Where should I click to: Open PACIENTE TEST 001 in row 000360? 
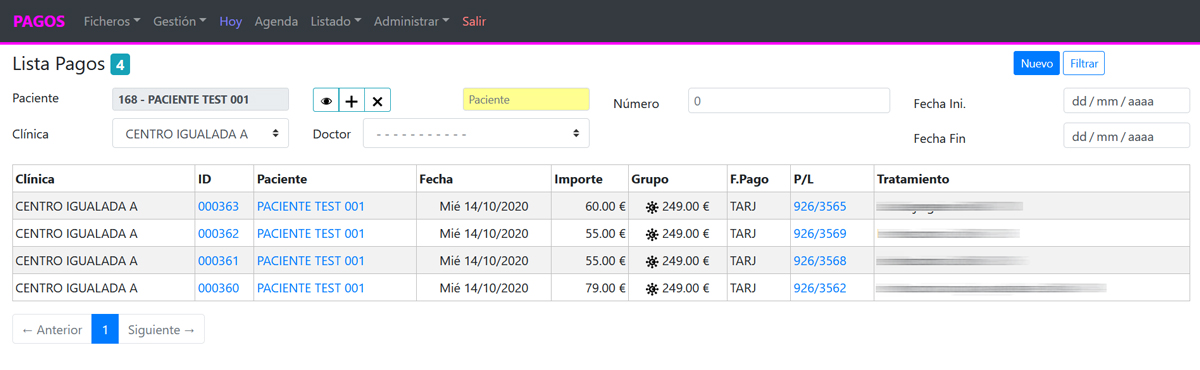311,288
